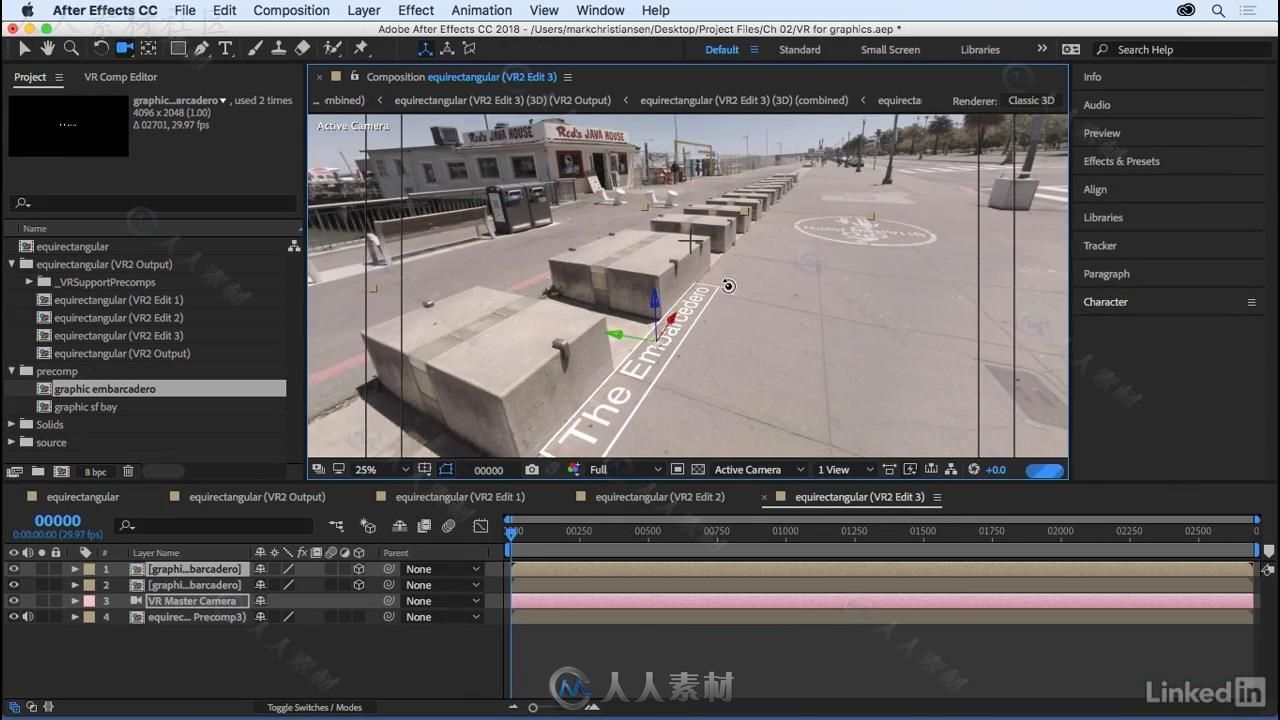Toggle region of interest in viewer

[677, 470]
